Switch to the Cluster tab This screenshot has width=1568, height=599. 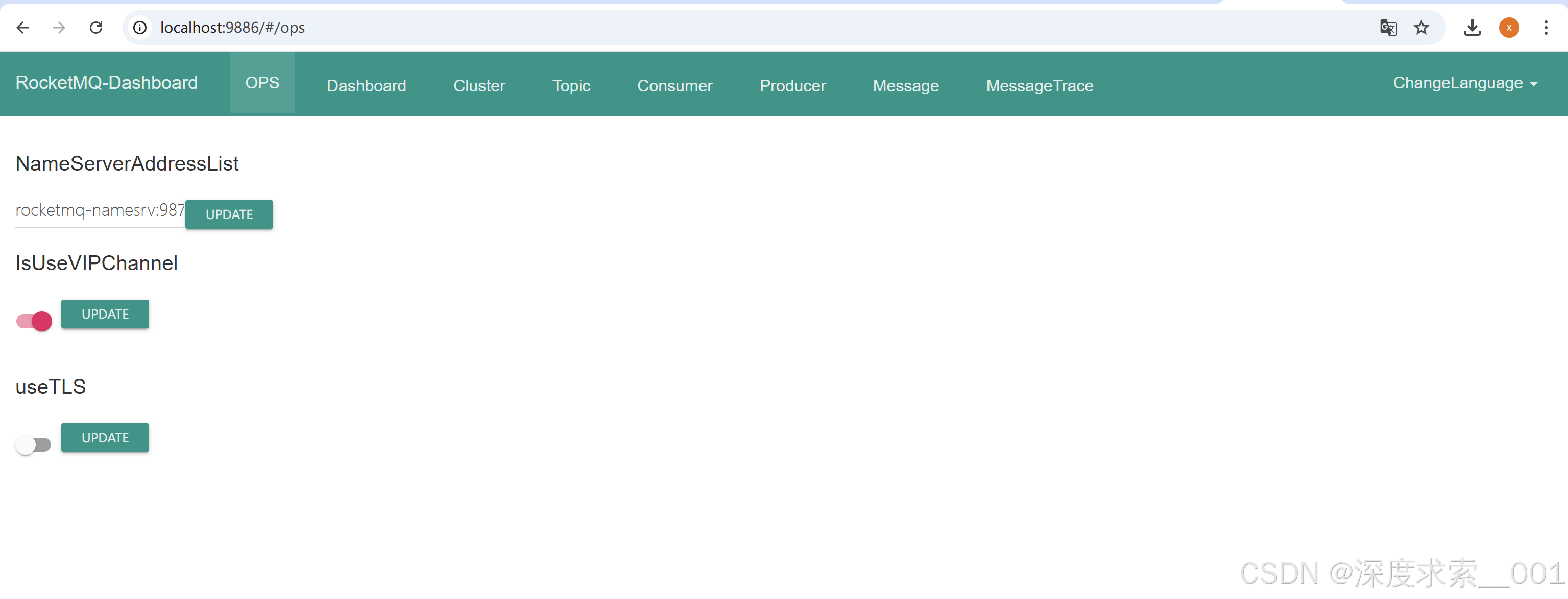pos(479,85)
